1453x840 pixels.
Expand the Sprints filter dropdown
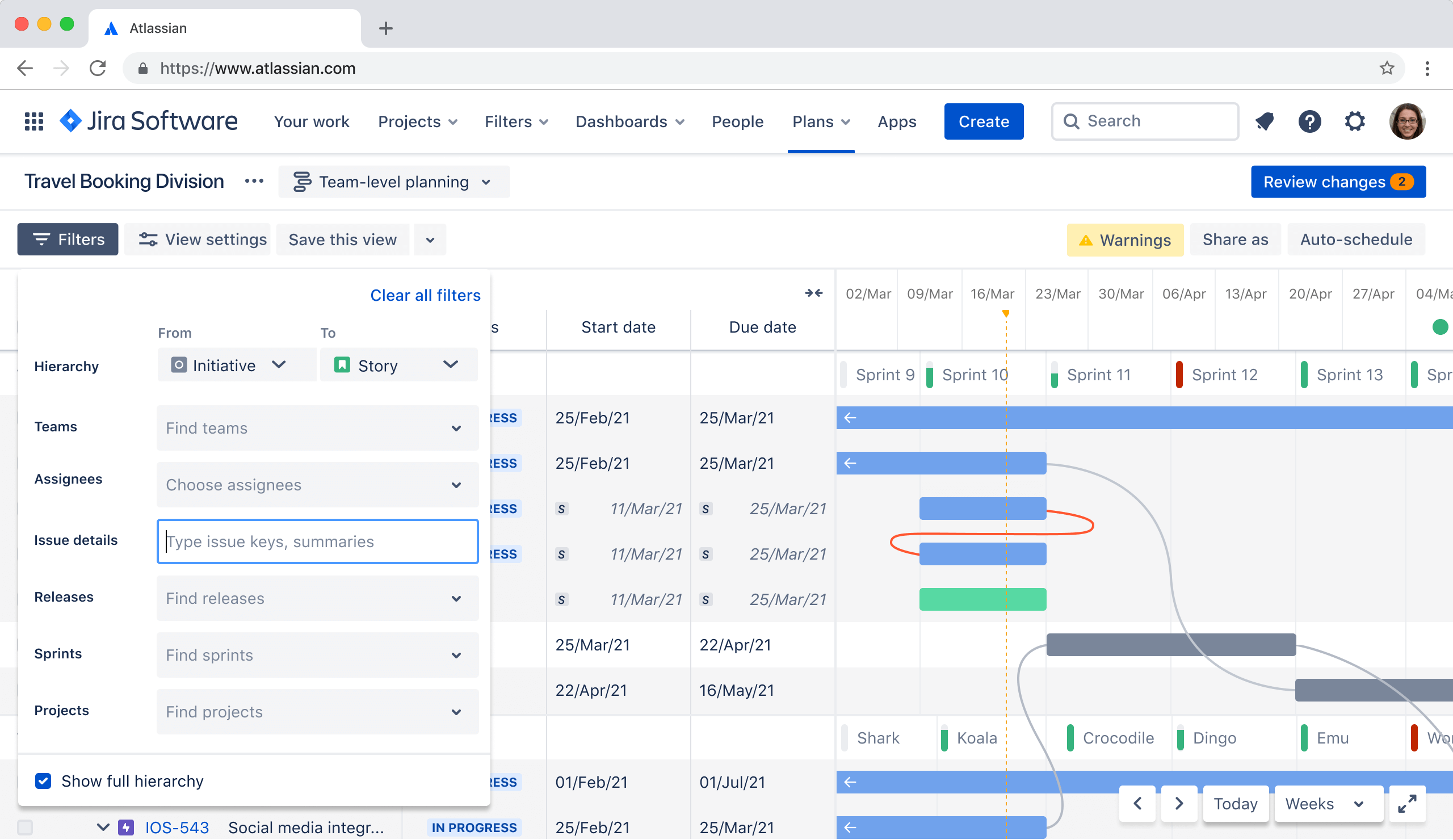pyautogui.click(x=456, y=655)
